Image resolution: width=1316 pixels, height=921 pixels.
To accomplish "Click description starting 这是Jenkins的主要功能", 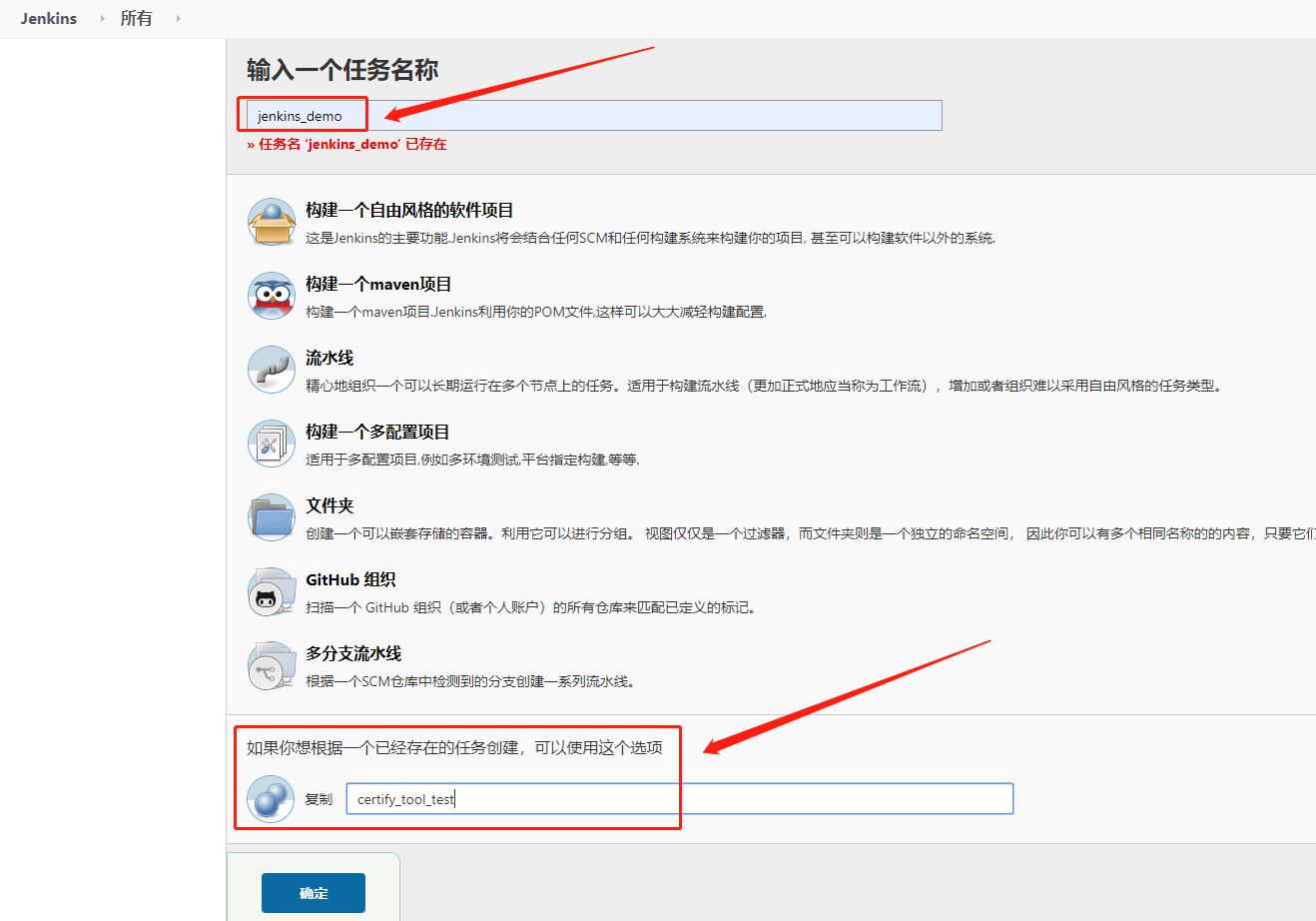I will (650, 238).
